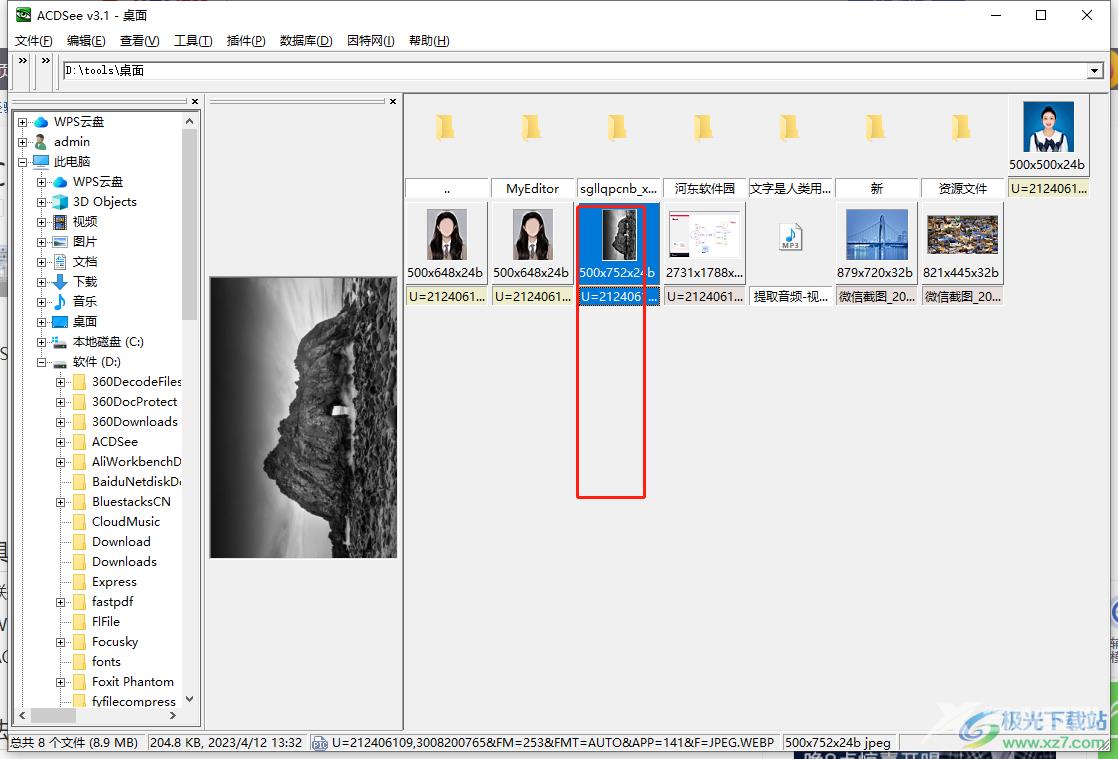This screenshot has height=759, width=1118.
Task: Select the 下载 download arrow icon
Action: (61, 282)
